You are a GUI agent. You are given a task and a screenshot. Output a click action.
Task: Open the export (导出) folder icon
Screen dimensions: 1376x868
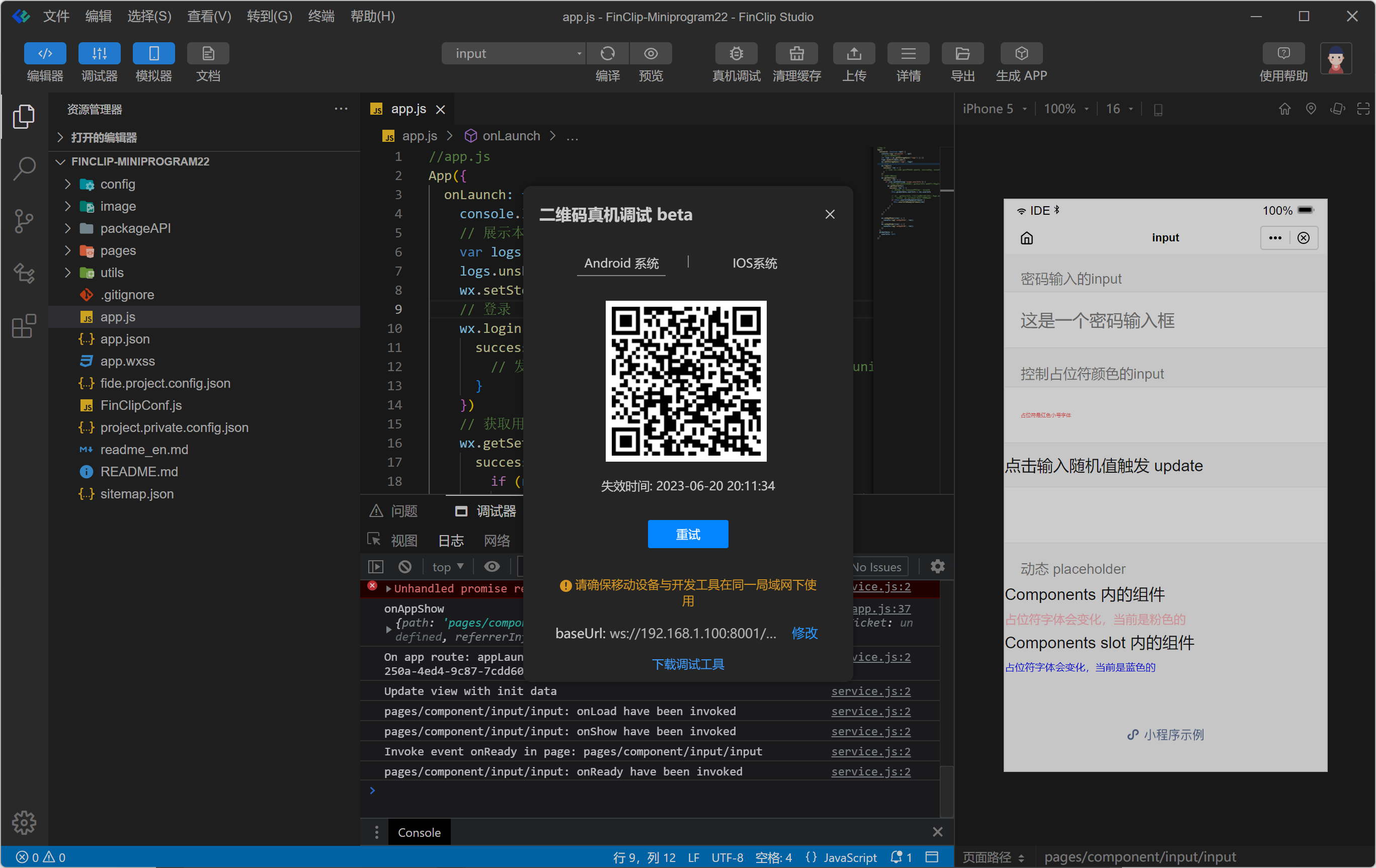coord(962,54)
